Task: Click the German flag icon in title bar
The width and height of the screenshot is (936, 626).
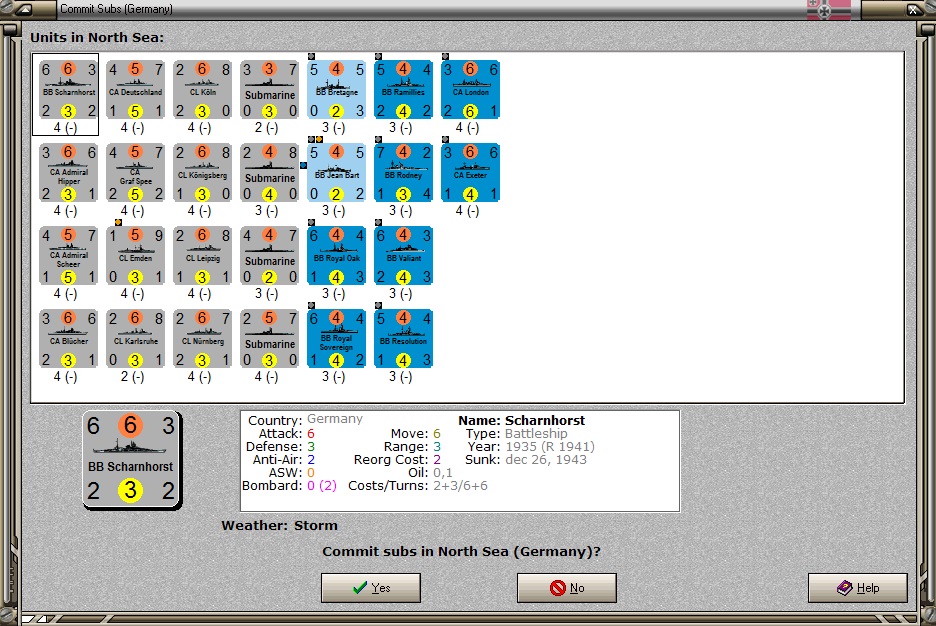Action: coord(829,10)
